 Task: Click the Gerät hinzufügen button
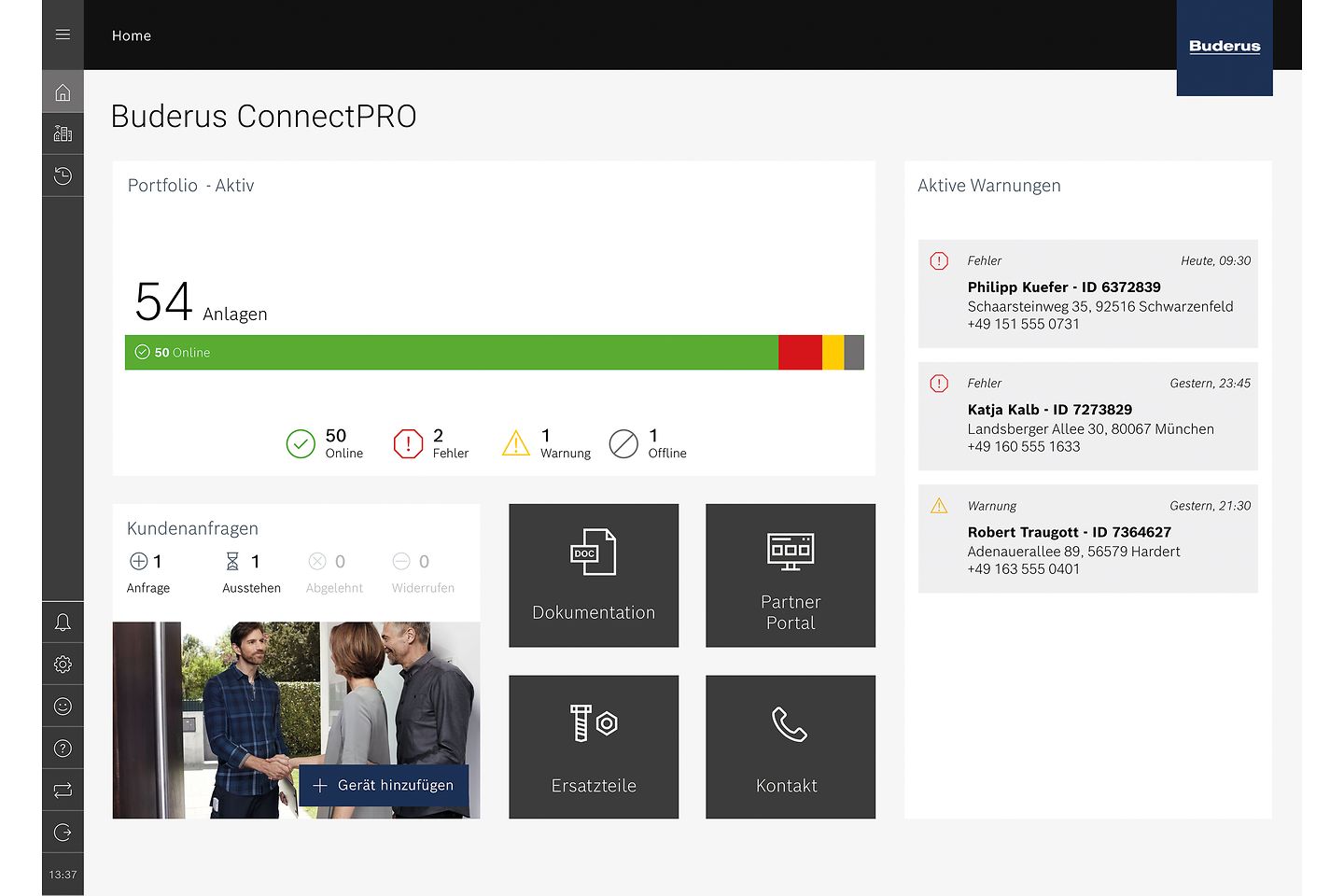coord(384,786)
